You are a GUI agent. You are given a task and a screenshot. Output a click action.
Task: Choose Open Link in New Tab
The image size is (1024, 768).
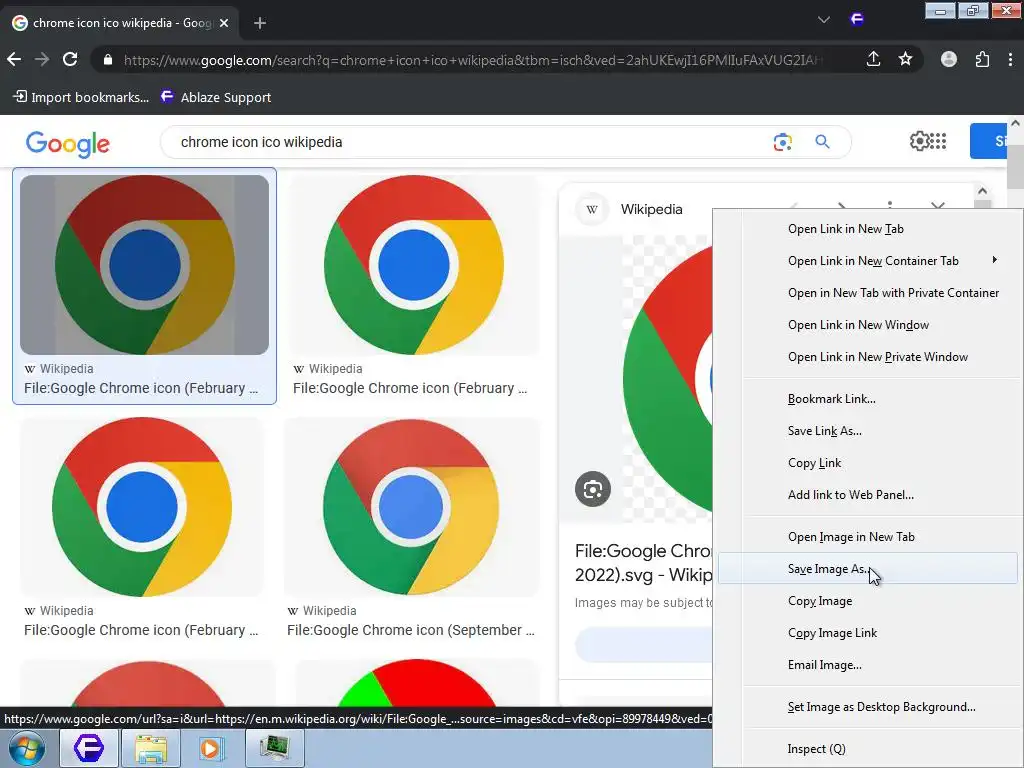[x=846, y=229]
